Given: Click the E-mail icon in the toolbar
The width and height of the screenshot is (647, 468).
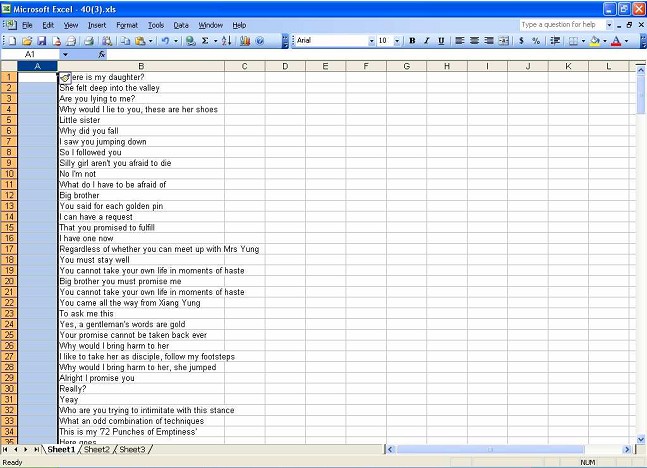Looking at the screenshot, I should pyautogui.click(x=71, y=40).
